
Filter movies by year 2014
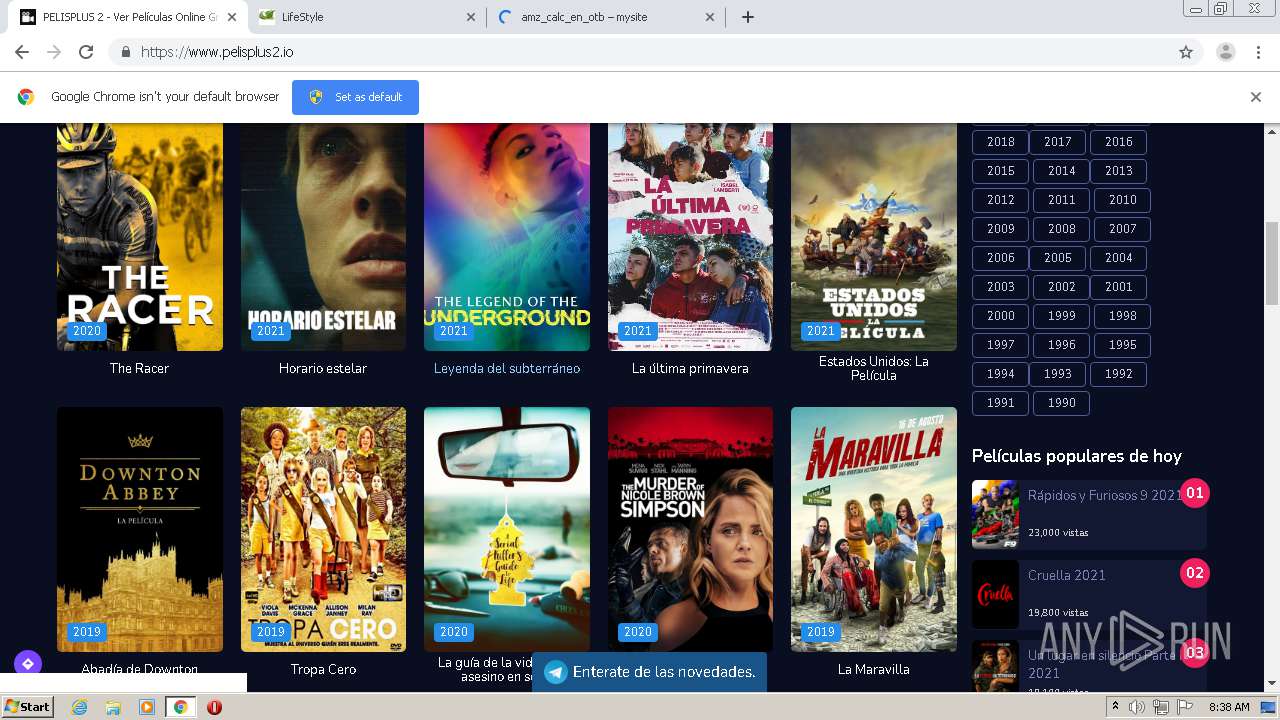click(x=1061, y=171)
